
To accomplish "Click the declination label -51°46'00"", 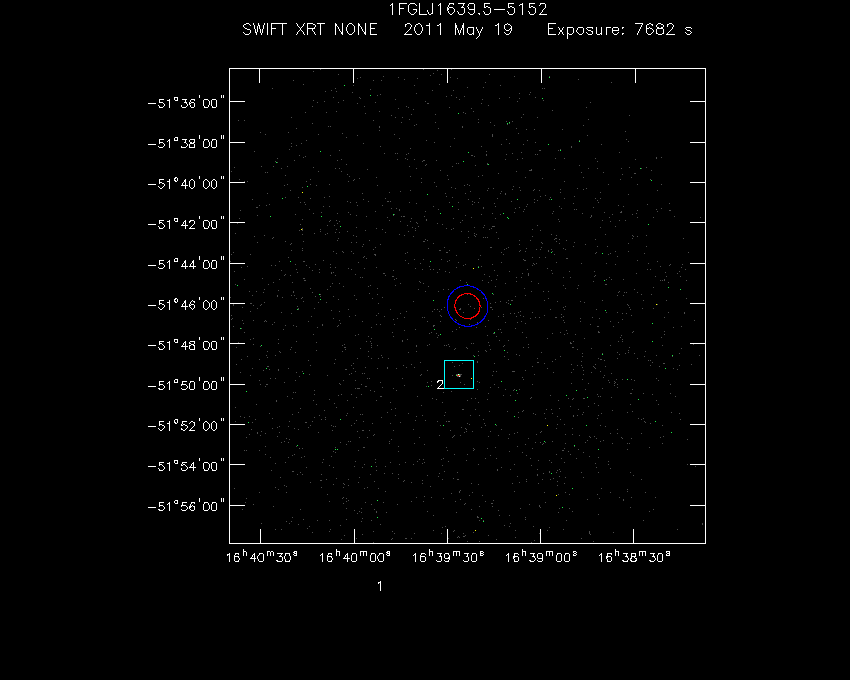I will [x=186, y=305].
